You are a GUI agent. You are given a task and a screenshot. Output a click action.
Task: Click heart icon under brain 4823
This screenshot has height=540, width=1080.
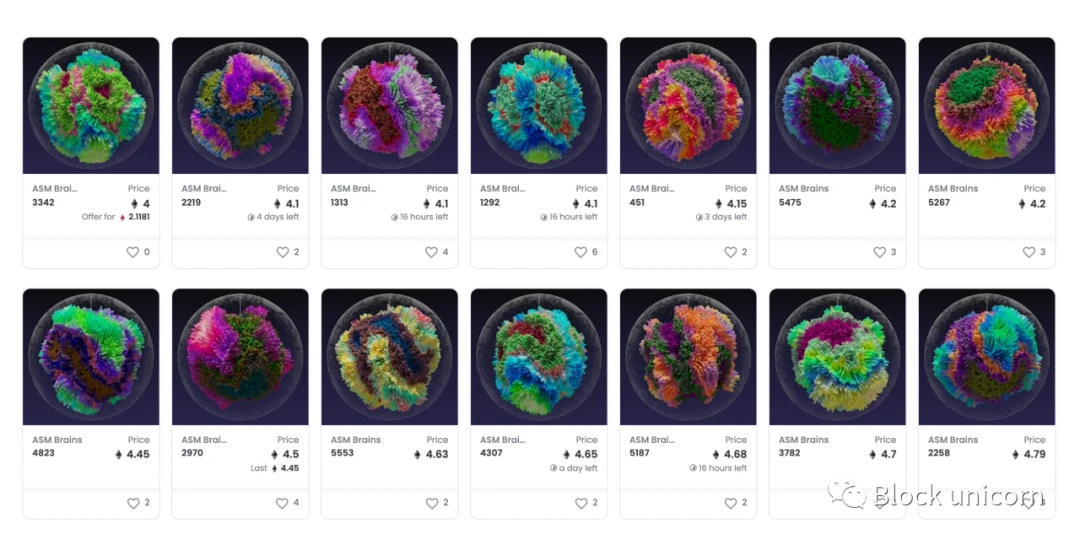pyautogui.click(x=133, y=503)
